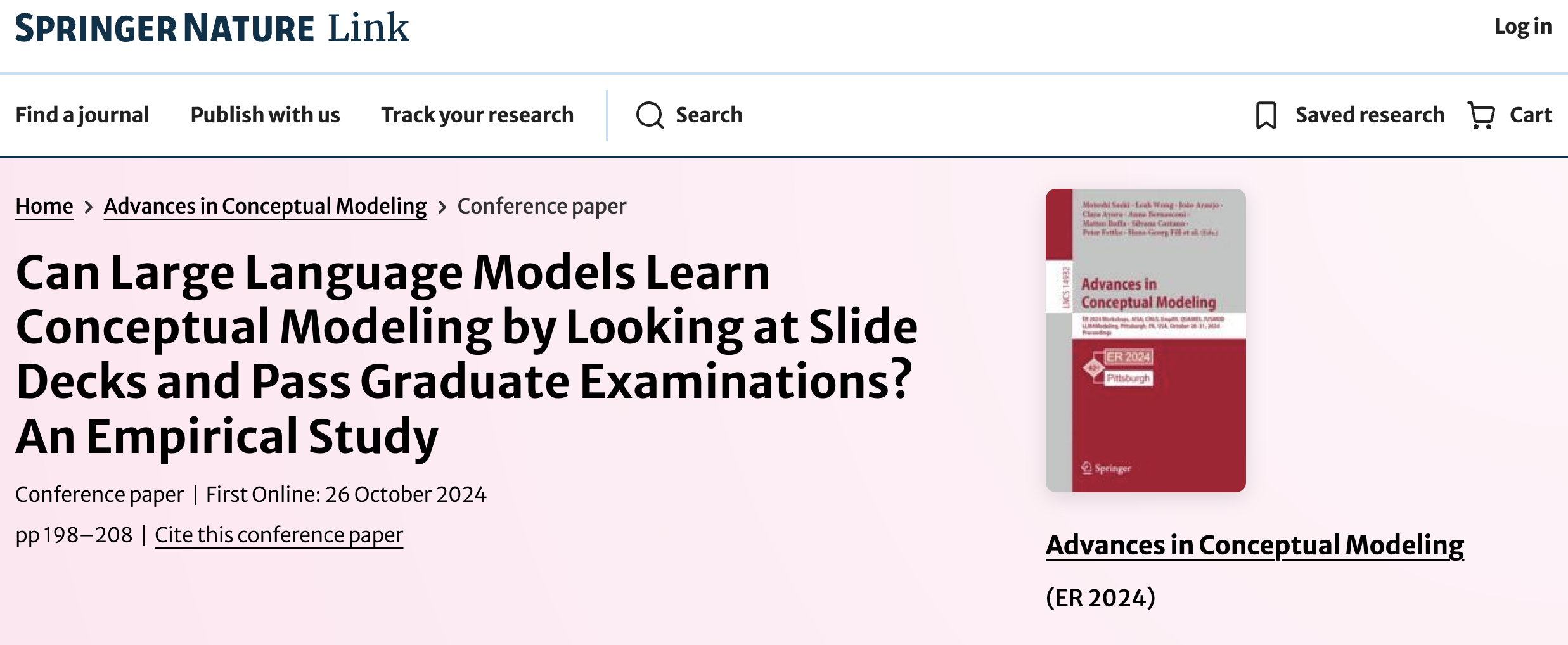Viewport: 1568px width, 645px height.
Task: Open the search magnifier icon
Action: (x=650, y=115)
